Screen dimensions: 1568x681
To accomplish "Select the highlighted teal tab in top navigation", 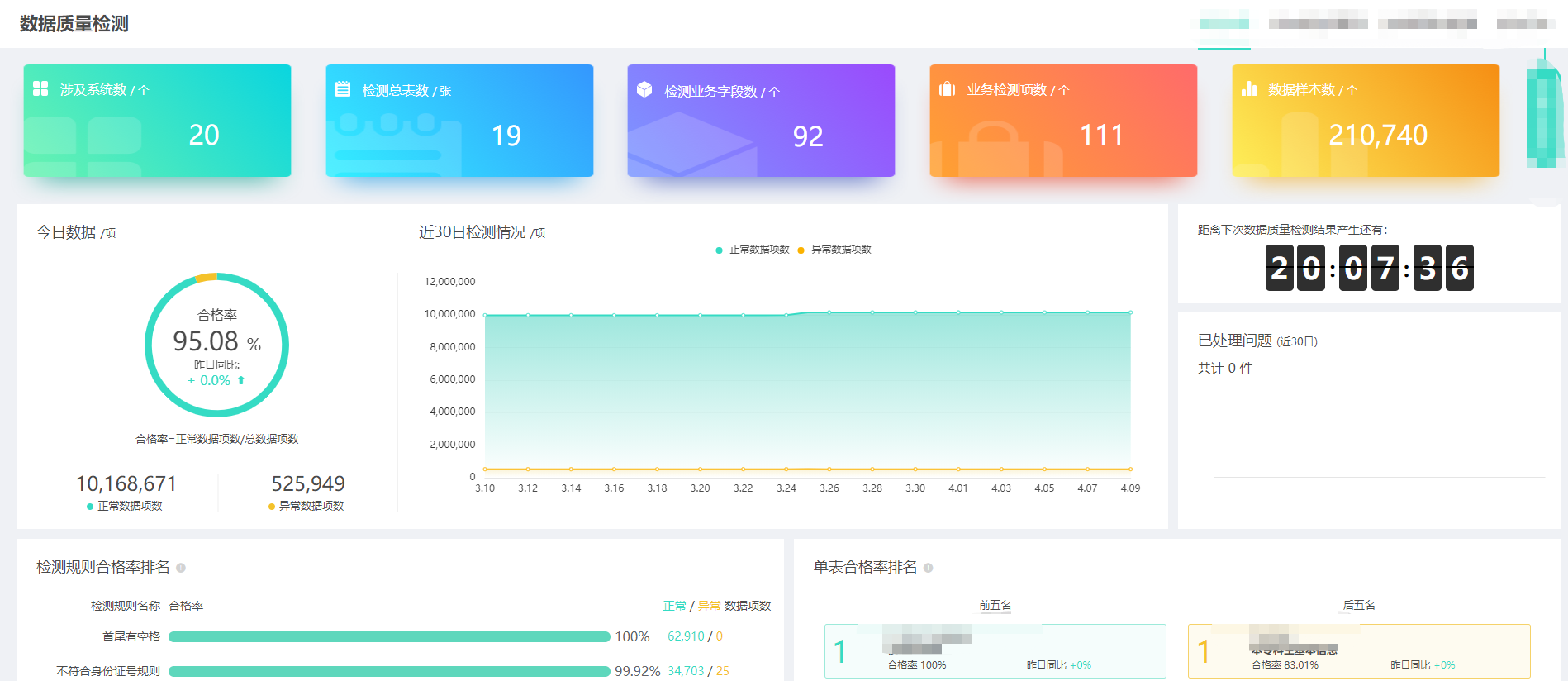I will tap(1224, 24).
